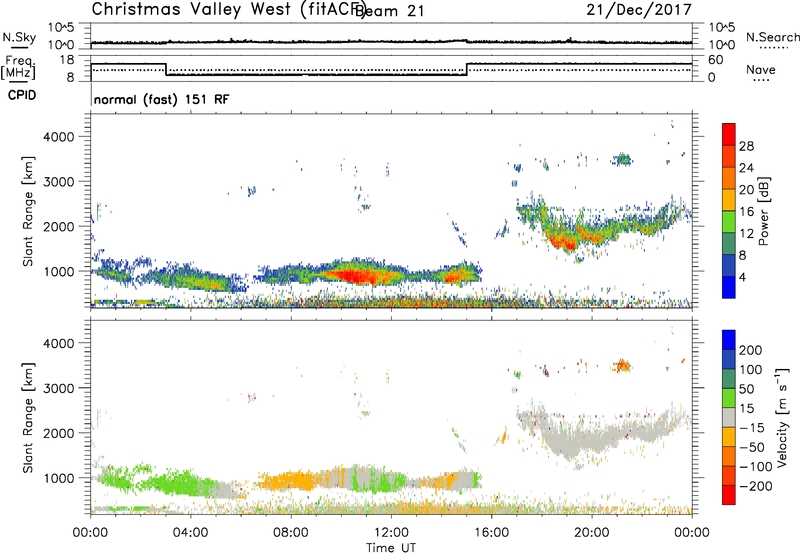This screenshot has width=800, height=554.
Task: Click the '4000' tick on the power panel
Action: 59,137
